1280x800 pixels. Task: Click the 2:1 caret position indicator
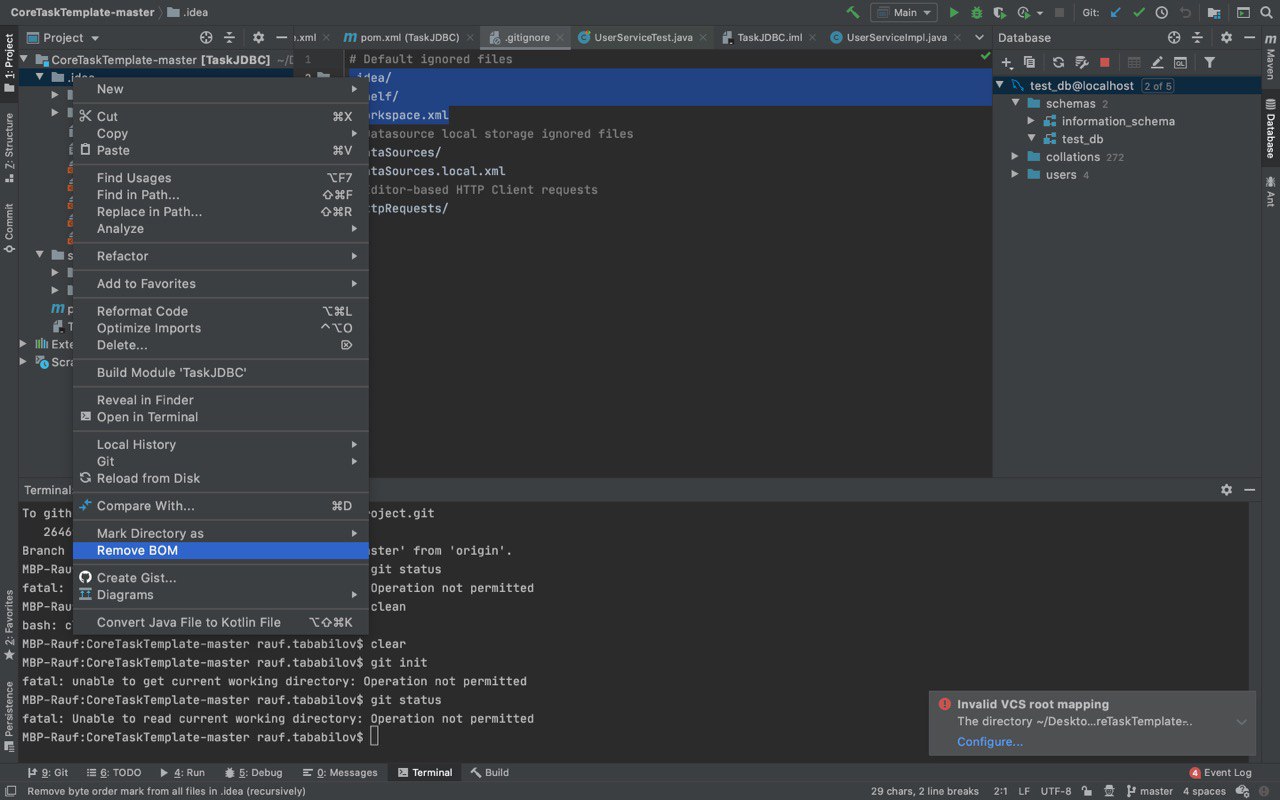pyautogui.click(x=1000, y=791)
